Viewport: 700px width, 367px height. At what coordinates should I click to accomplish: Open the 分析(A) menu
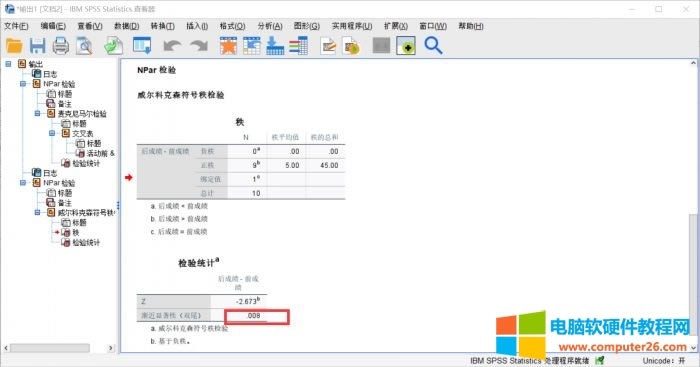pos(270,26)
